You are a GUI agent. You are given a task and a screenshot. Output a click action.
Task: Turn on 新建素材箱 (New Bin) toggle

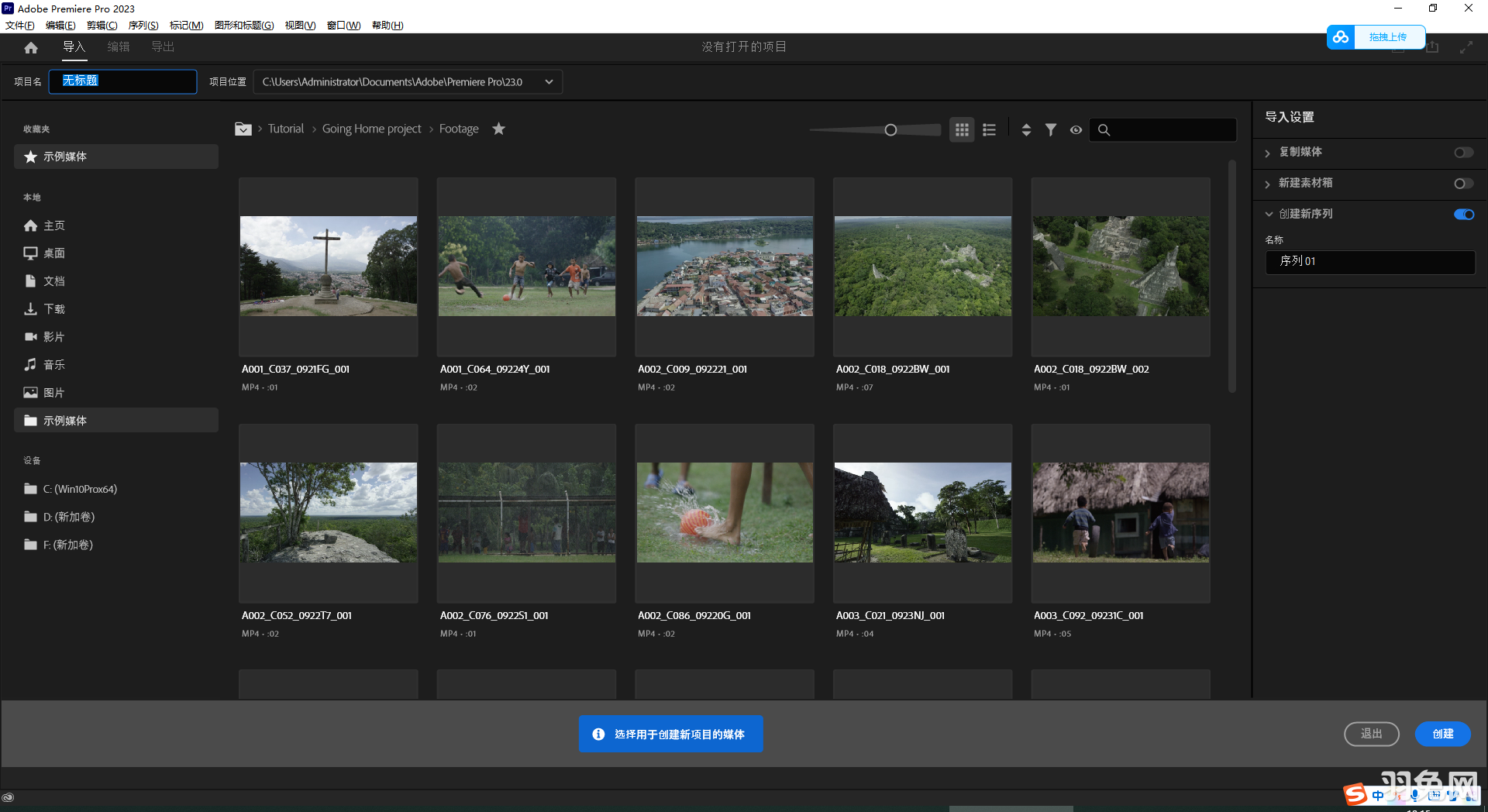[1463, 183]
